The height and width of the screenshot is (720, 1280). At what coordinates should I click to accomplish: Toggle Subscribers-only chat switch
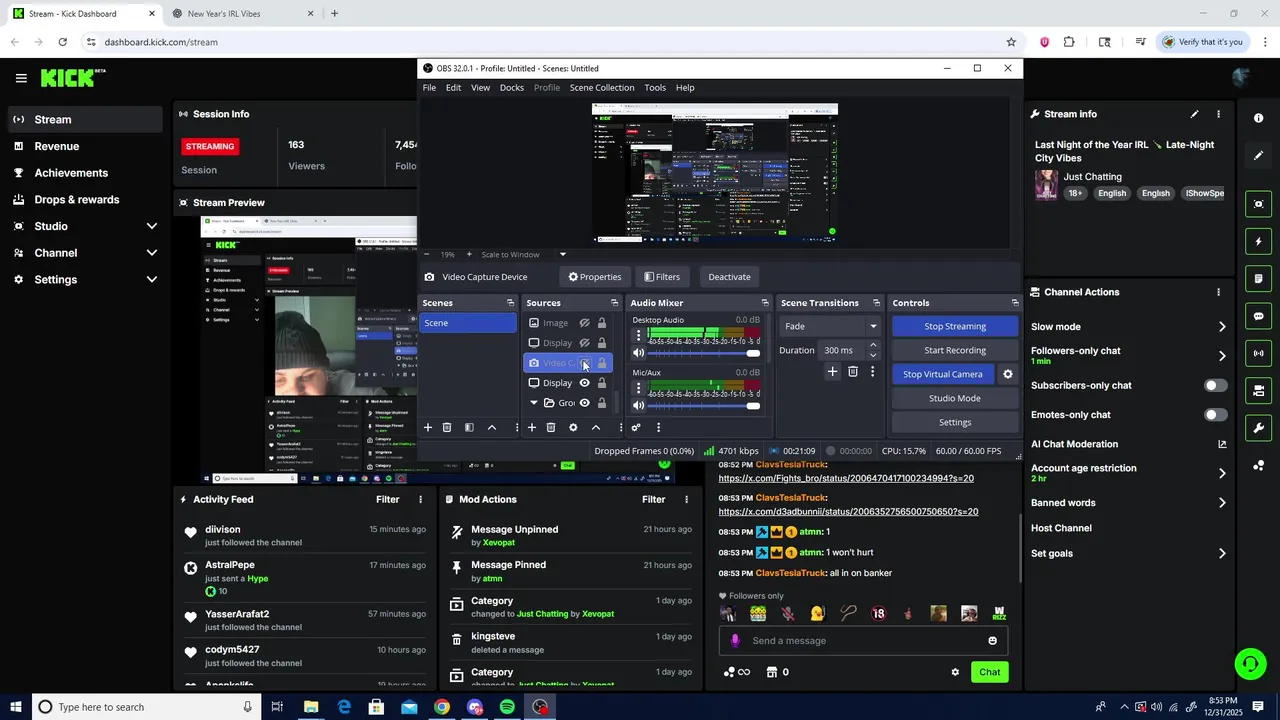(x=1215, y=385)
